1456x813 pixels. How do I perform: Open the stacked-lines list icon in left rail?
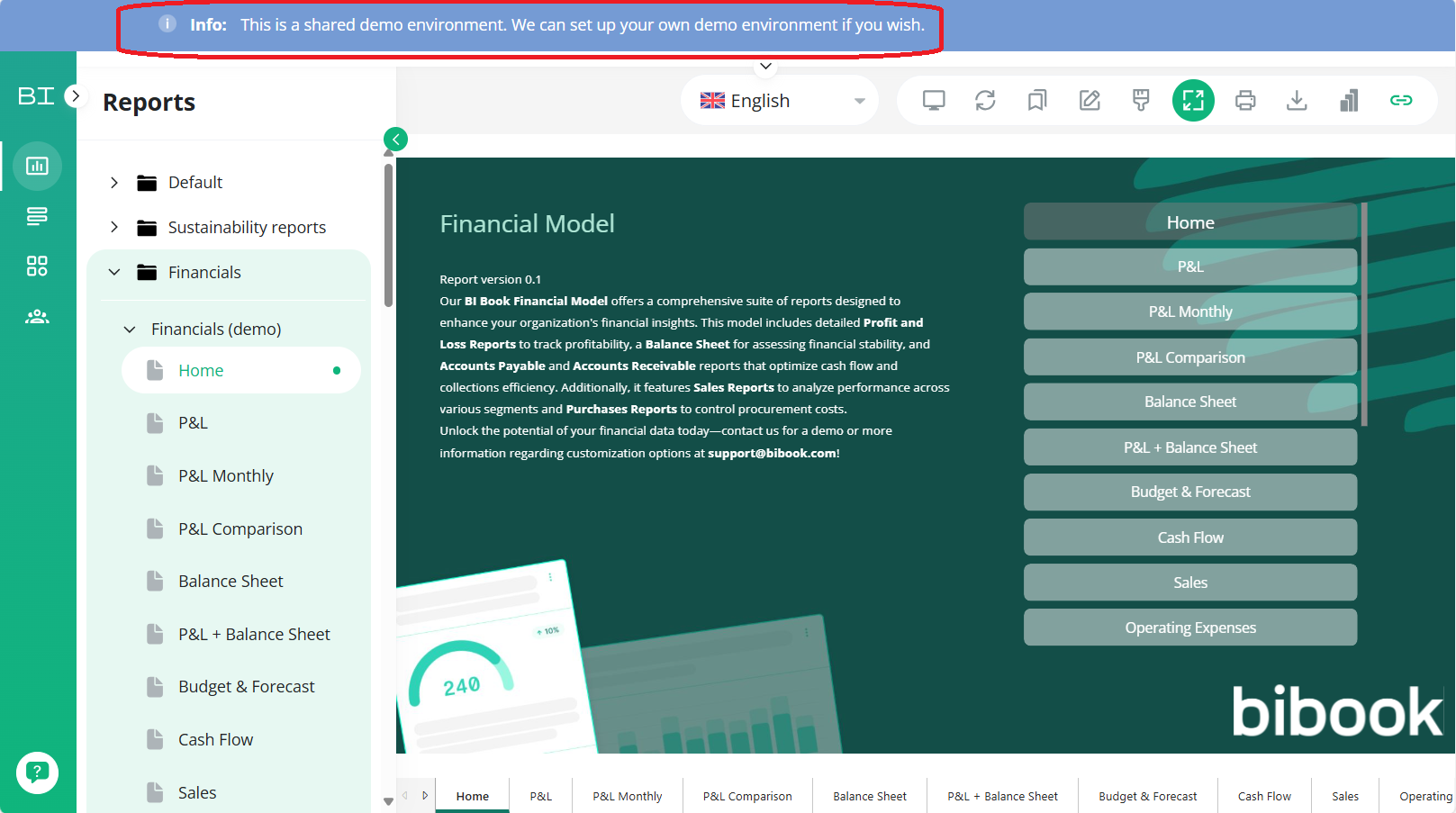tap(37, 216)
